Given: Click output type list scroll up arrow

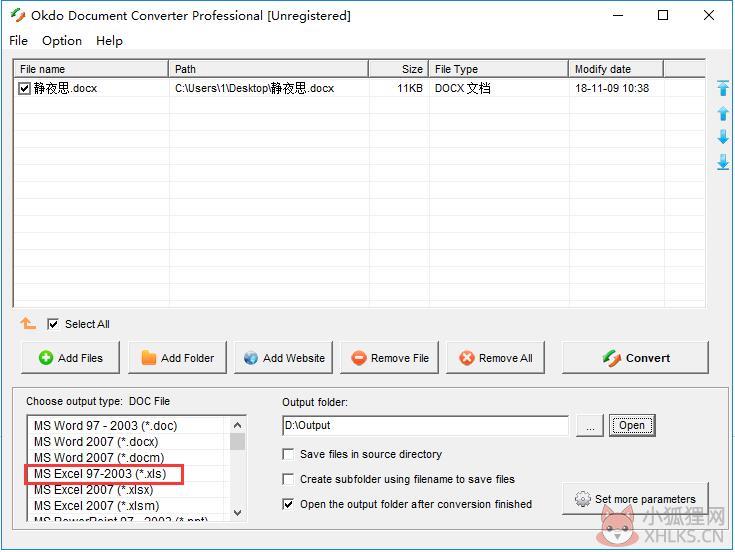Looking at the screenshot, I should [238, 425].
